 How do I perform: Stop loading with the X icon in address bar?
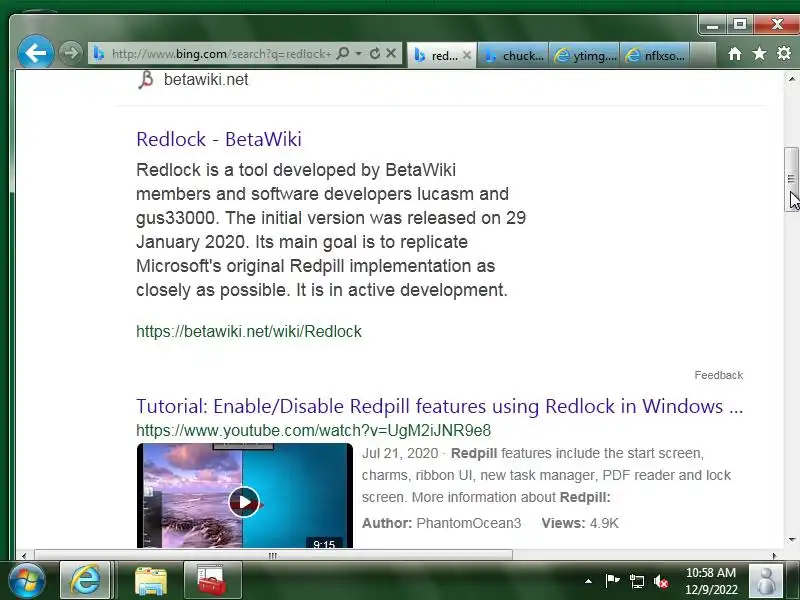391,53
